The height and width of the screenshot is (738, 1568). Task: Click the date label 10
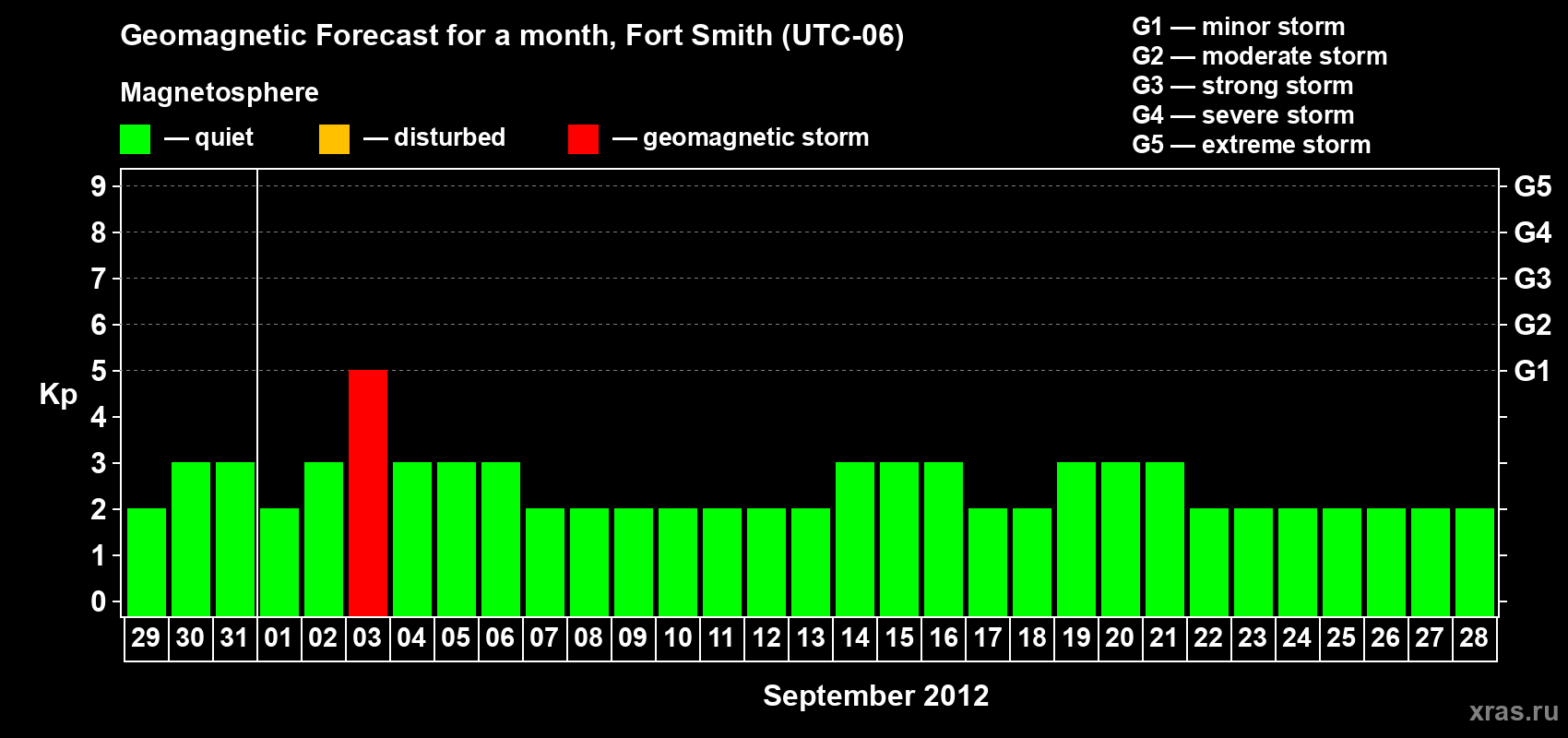(x=677, y=637)
